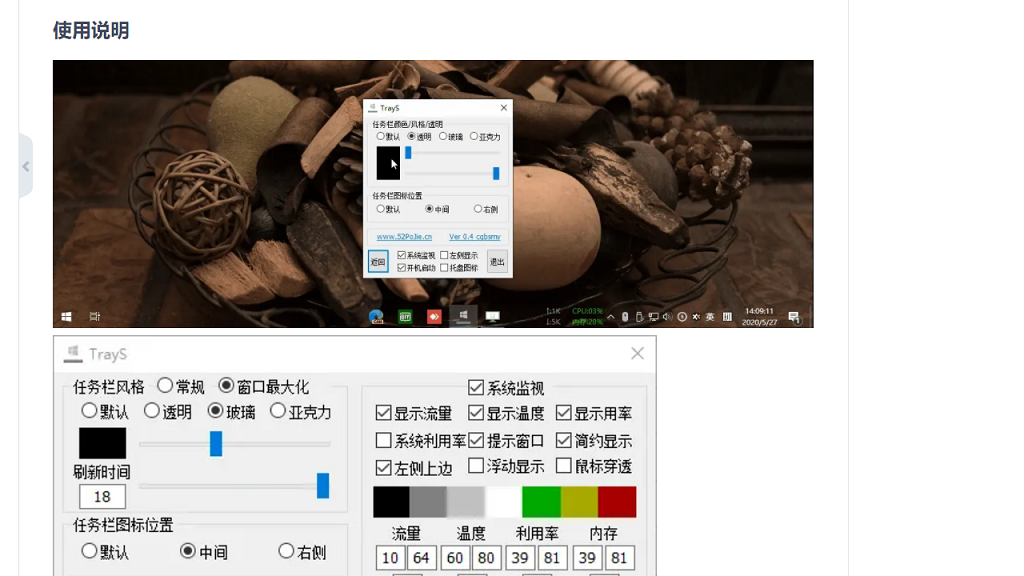
Task: Click the Ver 0.4 cgbsmy version link
Action: (474, 237)
